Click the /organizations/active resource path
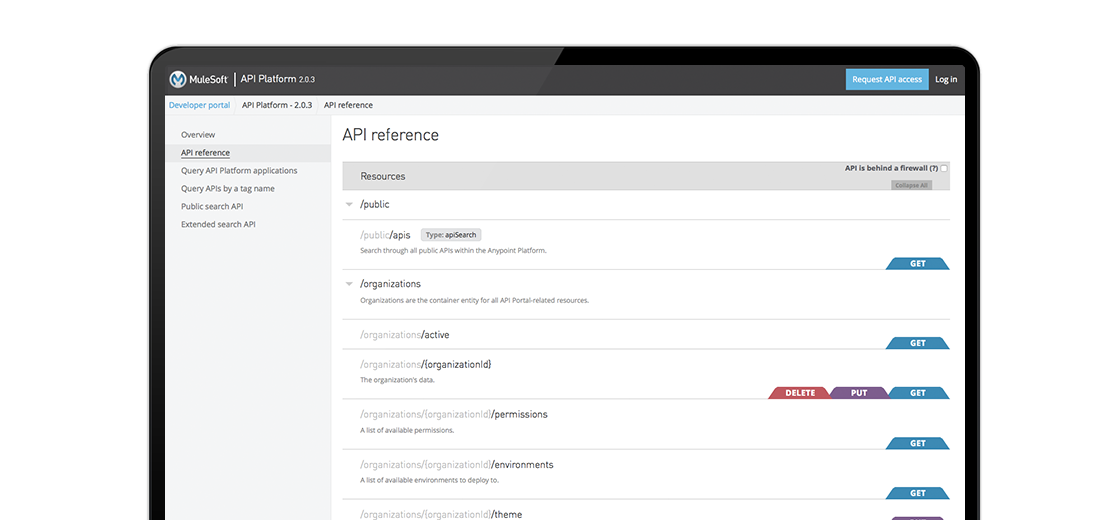 404,334
